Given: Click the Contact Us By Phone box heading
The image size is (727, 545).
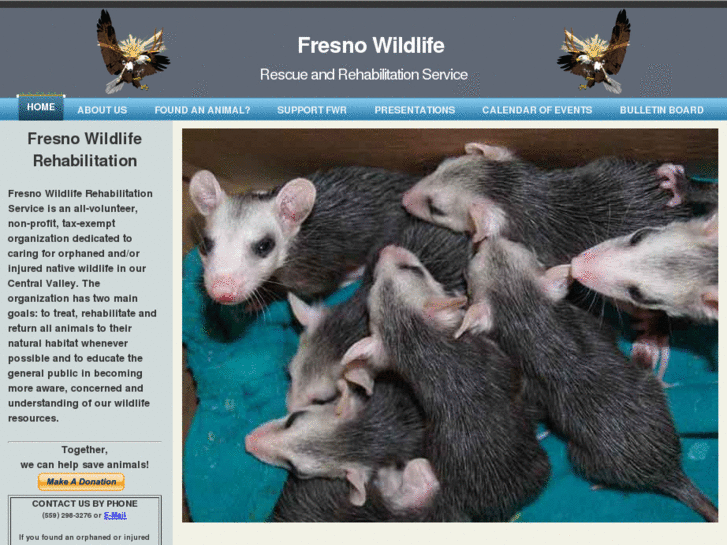Looking at the screenshot, I should tap(85, 503).
